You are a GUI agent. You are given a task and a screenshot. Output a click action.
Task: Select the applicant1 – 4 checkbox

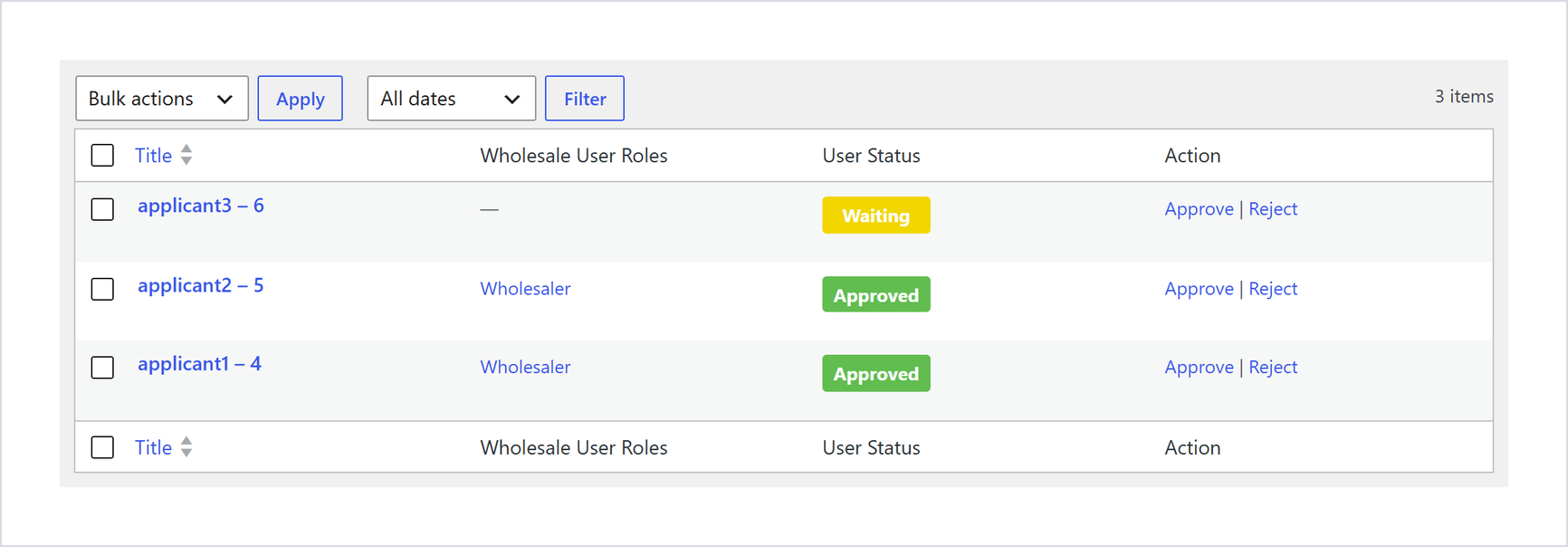pos(102,368)
